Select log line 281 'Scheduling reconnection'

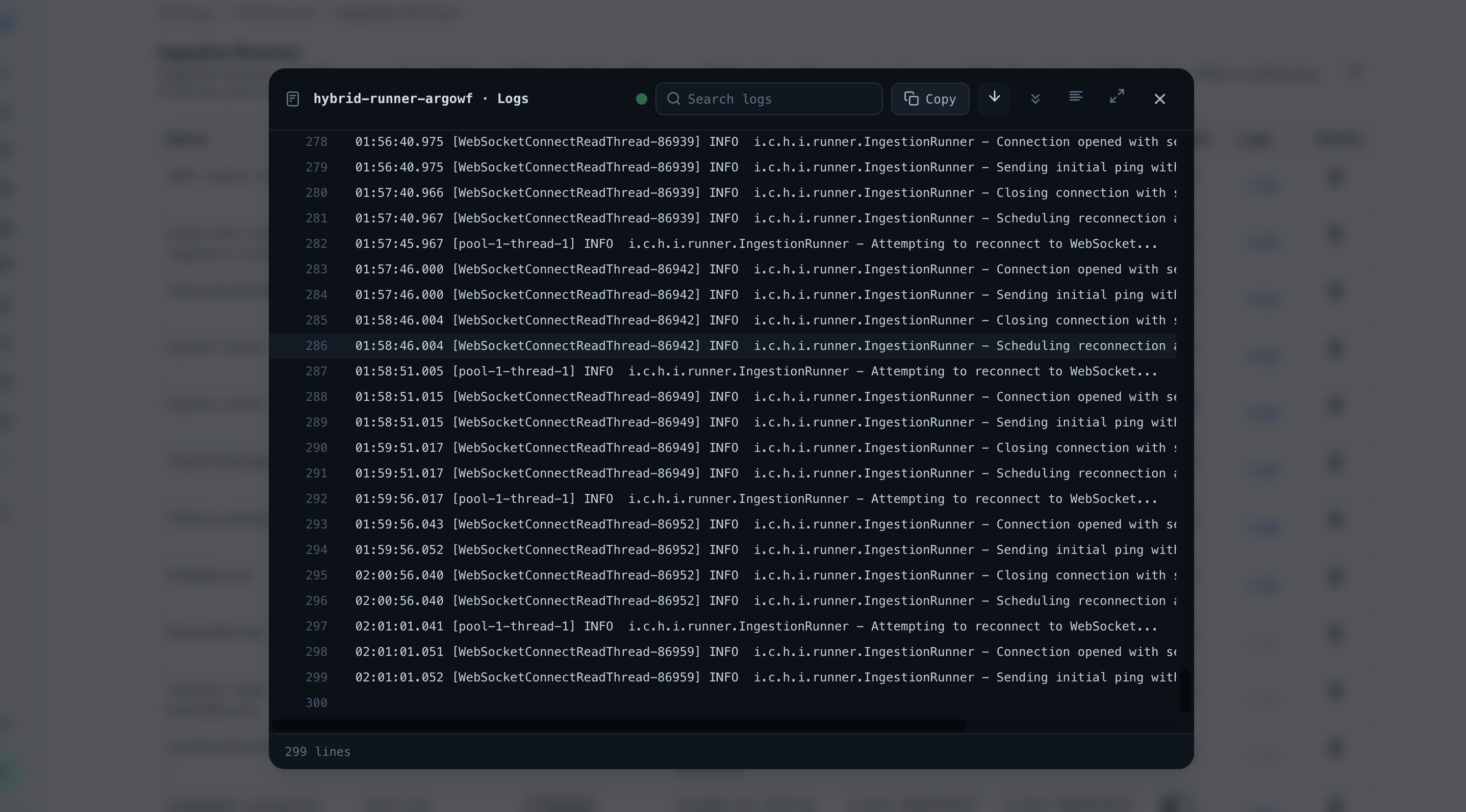[723, 218]
